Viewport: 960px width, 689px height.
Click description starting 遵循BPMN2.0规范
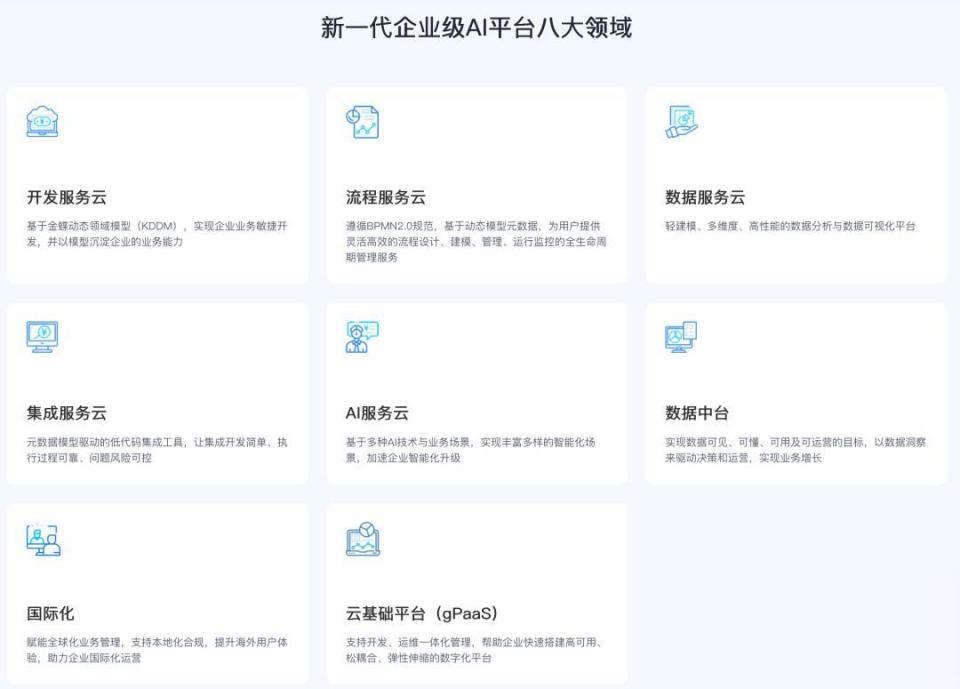click(x=476, y=242)
